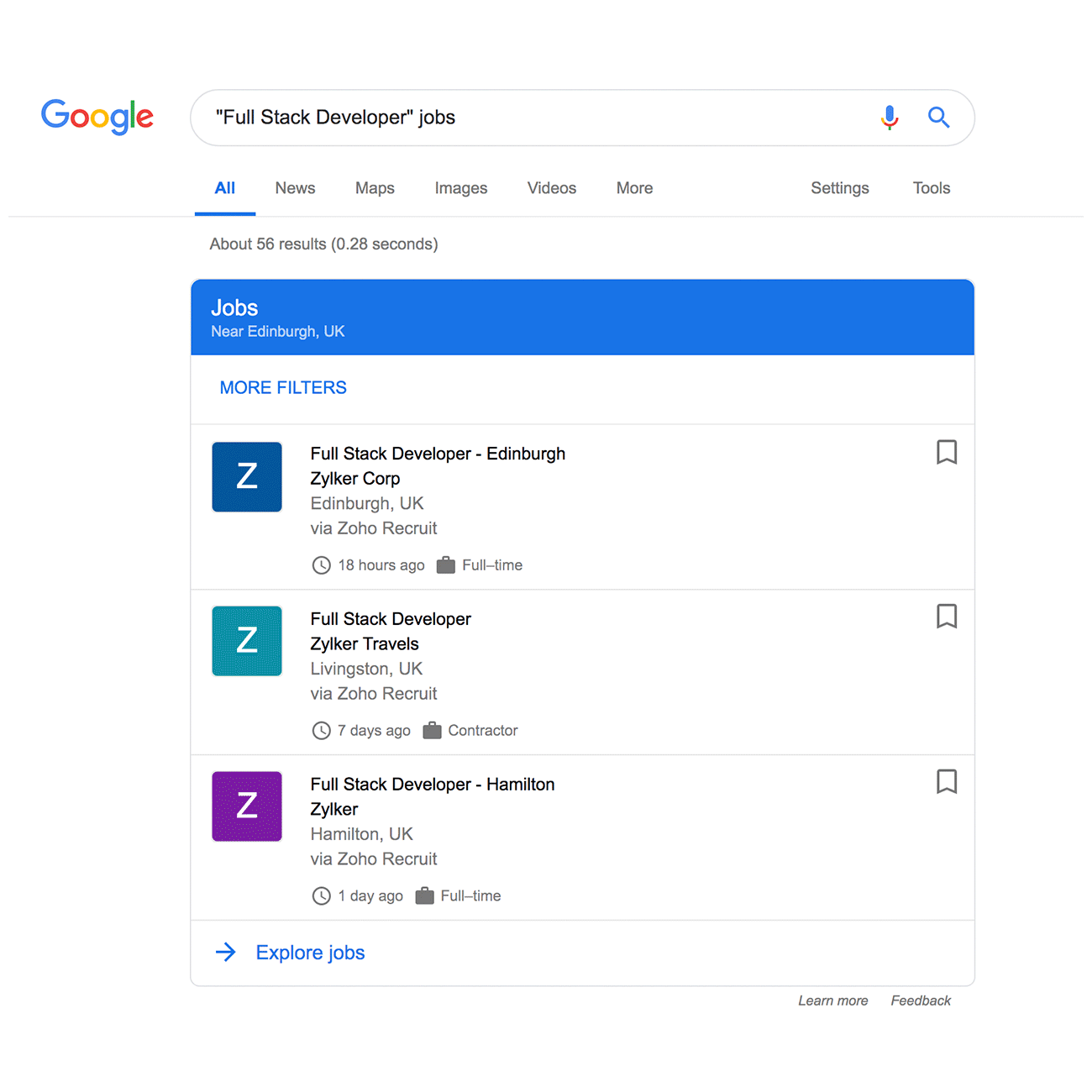
Task: Open the Settings menu
Action: coord(840,188)
